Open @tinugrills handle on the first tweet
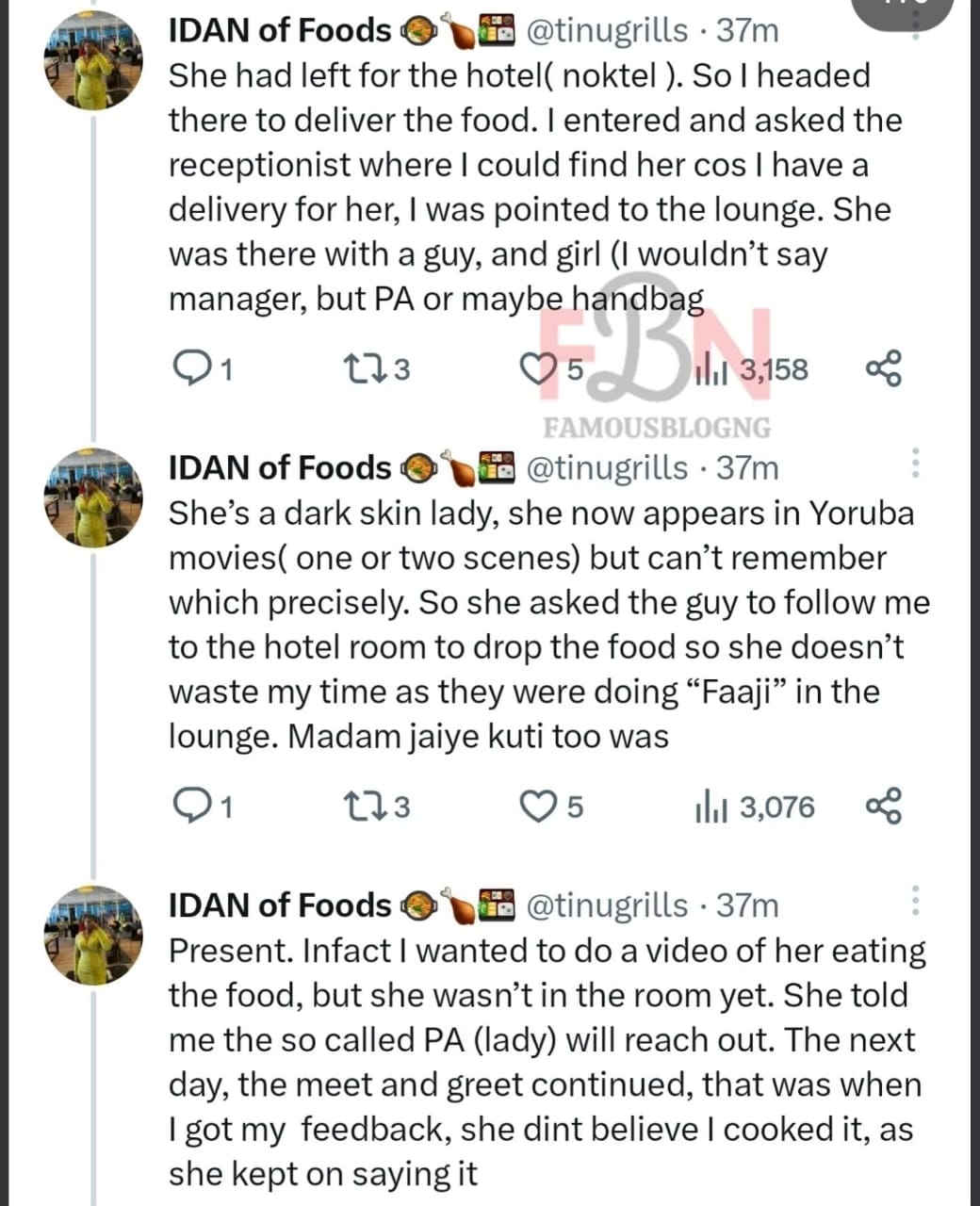This screenshot has height=1206, width=980. [x=607, y=30]
